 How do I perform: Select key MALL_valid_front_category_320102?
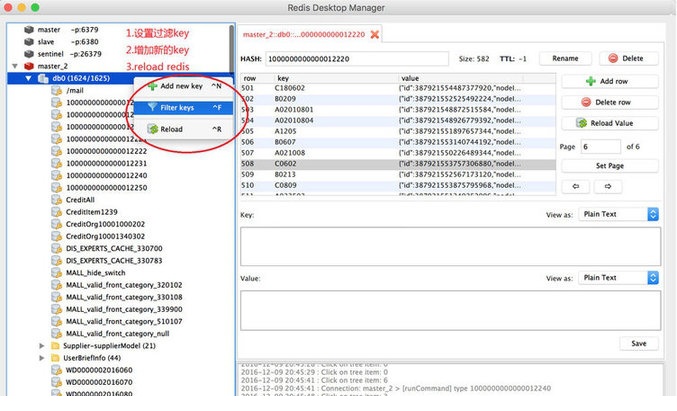(x=124, y=285)
